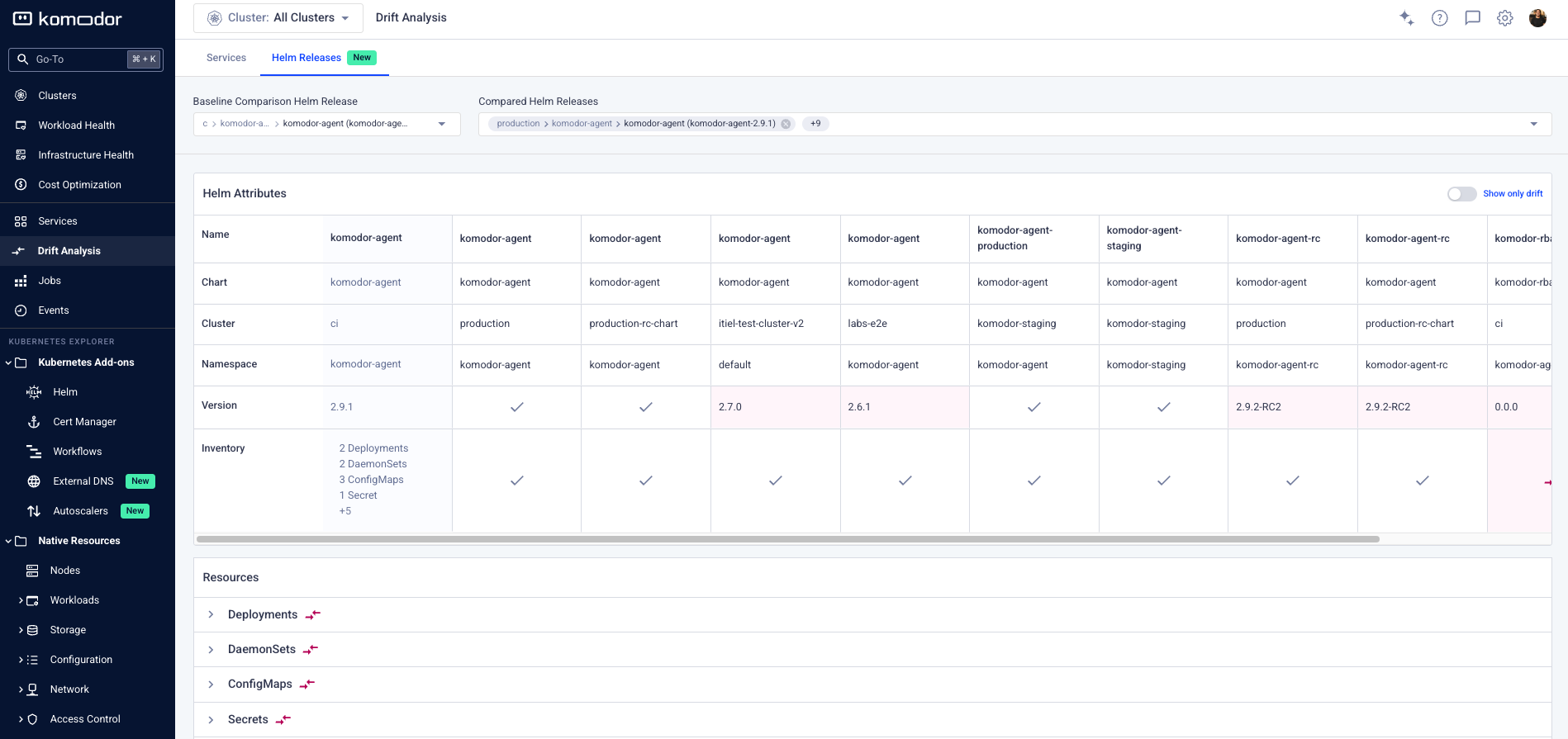Screen dimensions: 1568x739
Task: Open the user profile avatar
Action: point(1537,18)
